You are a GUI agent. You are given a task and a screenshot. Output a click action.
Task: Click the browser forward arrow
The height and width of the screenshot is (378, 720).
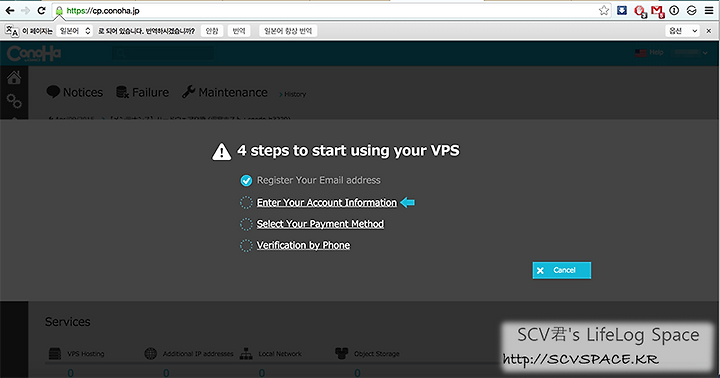tap(26, 11)
